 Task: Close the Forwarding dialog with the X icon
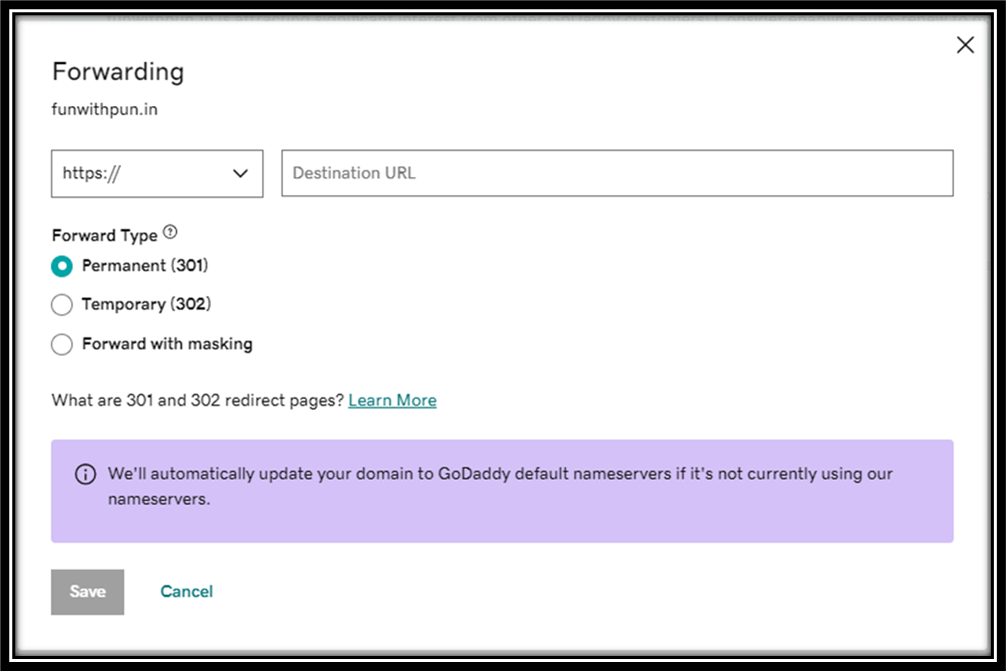965,45
